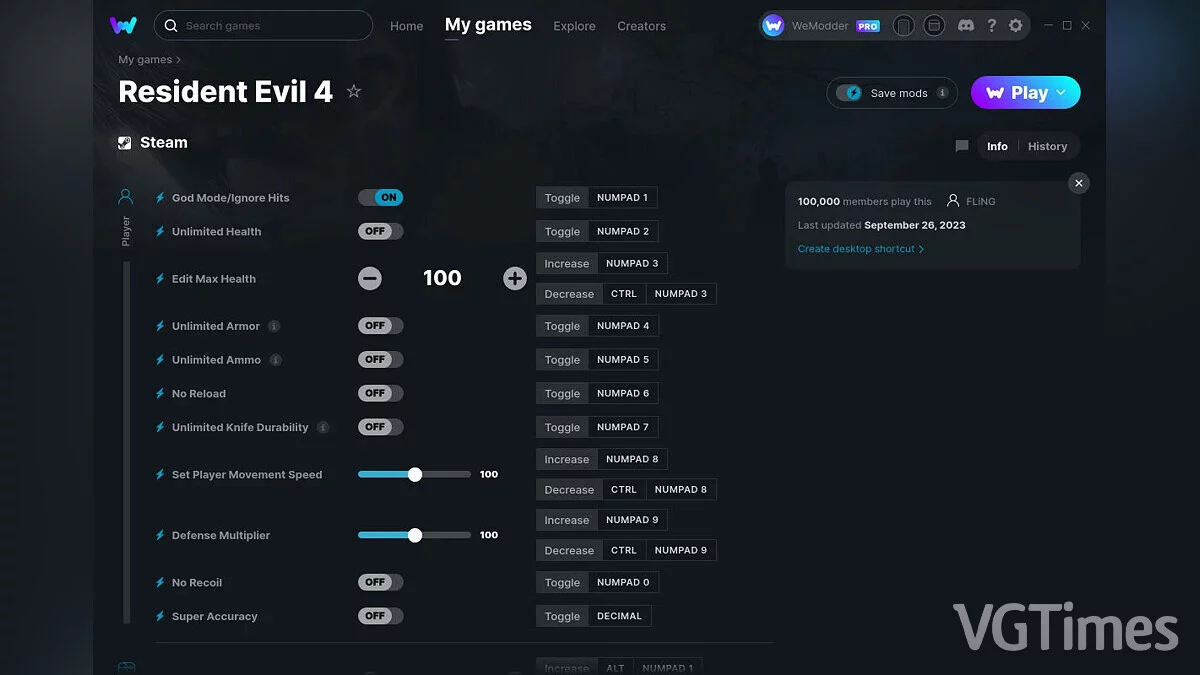Click Create desktop shortcut link
The width and height of the screenshot is (1200, 675).
tap(861, 249)
